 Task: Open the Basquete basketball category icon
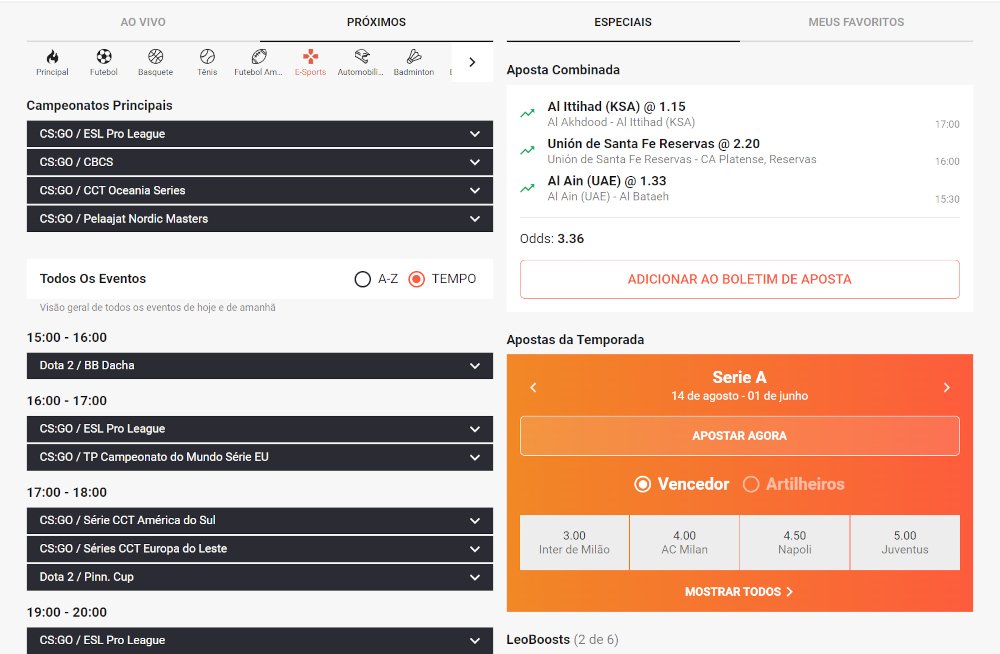155,57
